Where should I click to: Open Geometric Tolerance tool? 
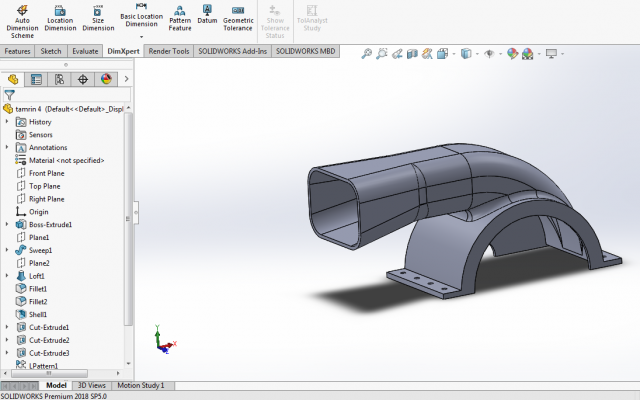point(238,18)
